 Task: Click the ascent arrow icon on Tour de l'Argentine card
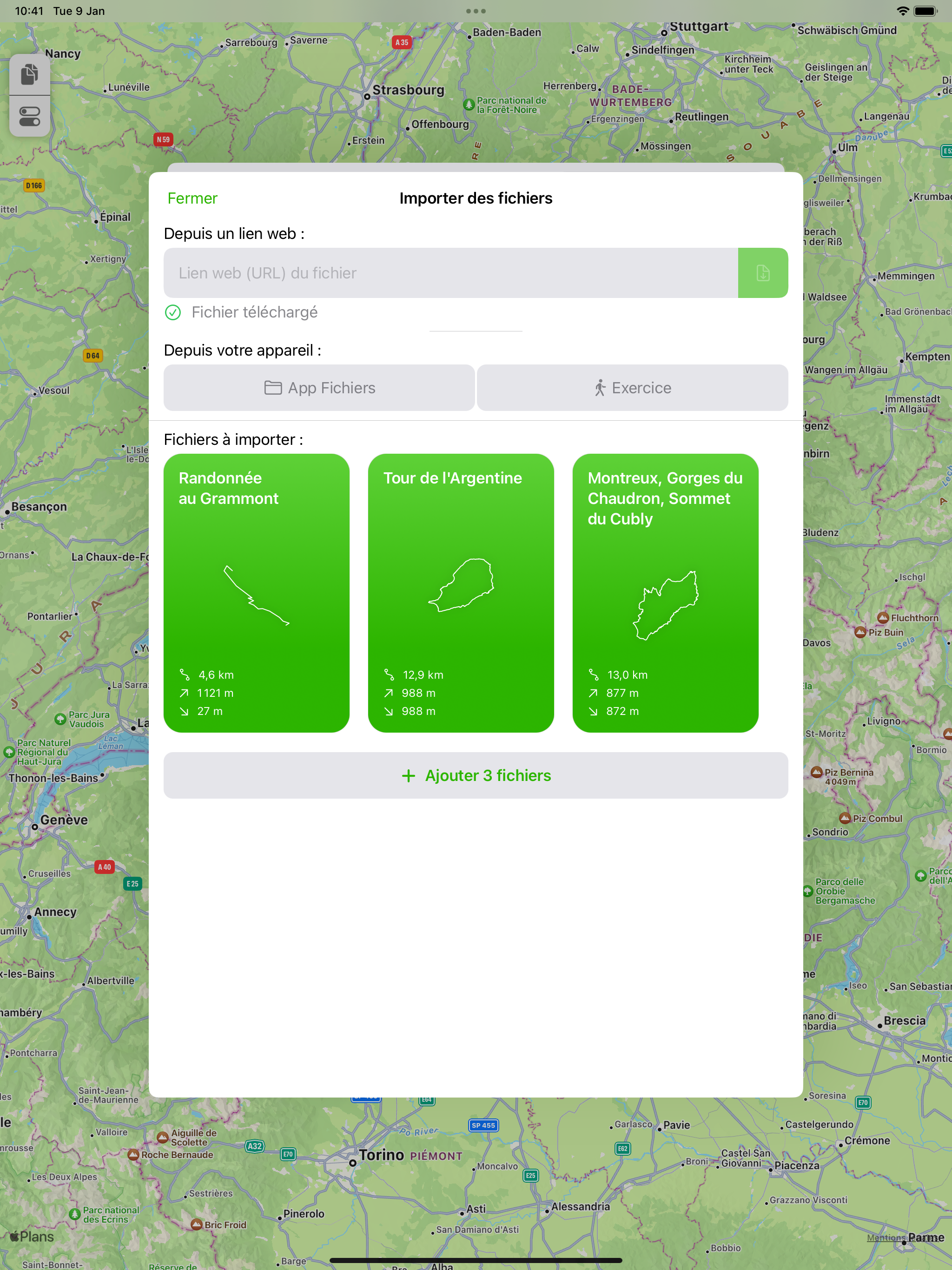(x=389, y=693)
